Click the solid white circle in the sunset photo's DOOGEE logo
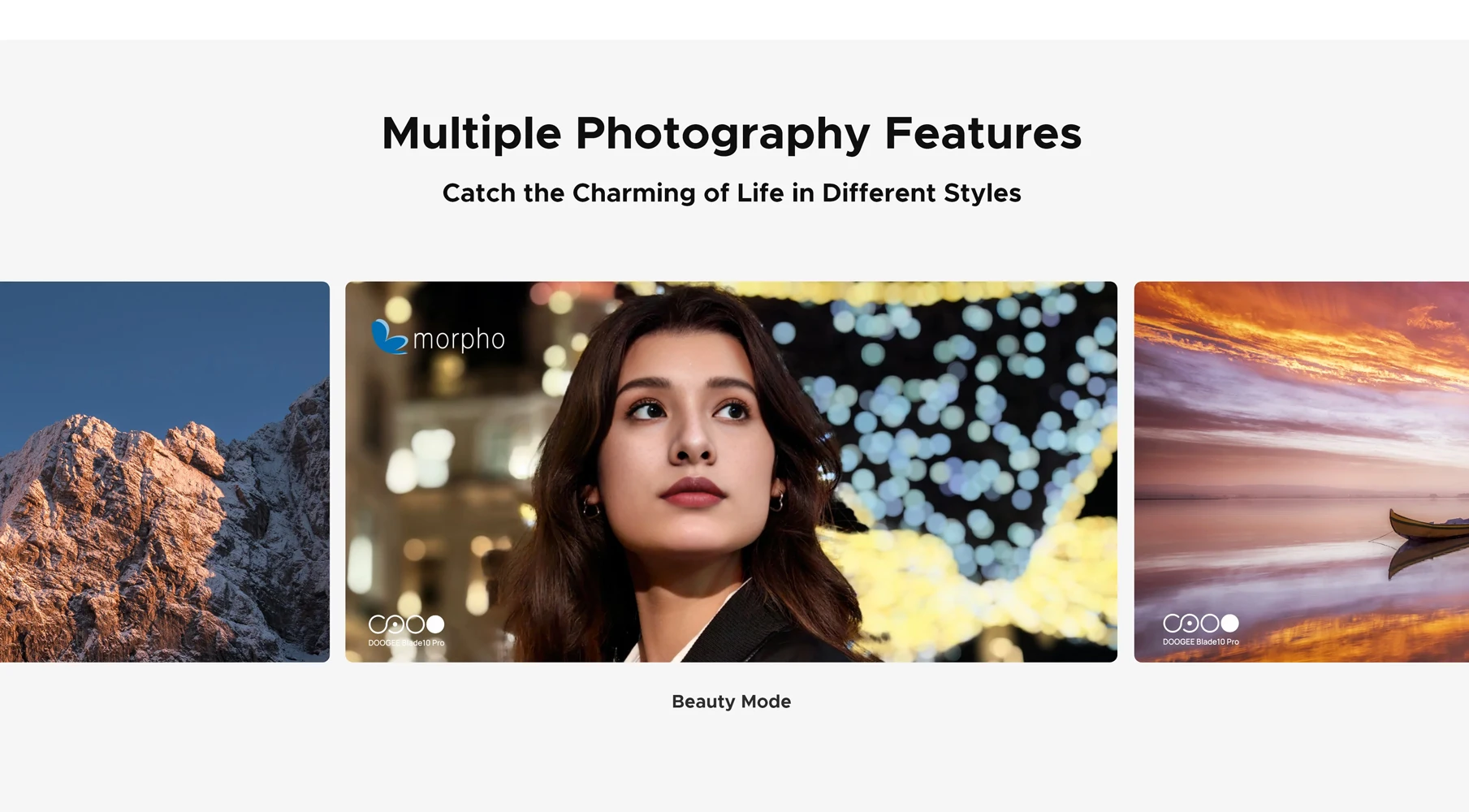Screen dimensions: 1469x812 pyautogui.click(x=1230, y=623)
